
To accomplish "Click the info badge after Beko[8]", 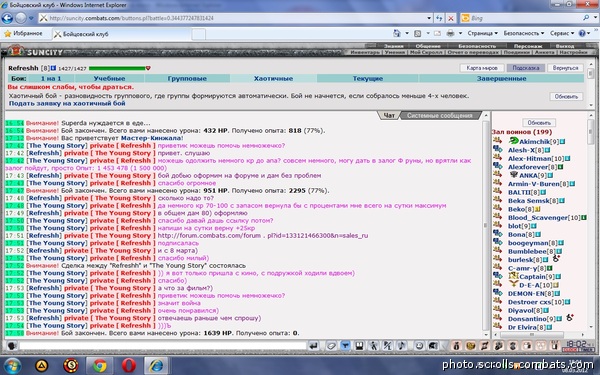I will click(537, 209).
